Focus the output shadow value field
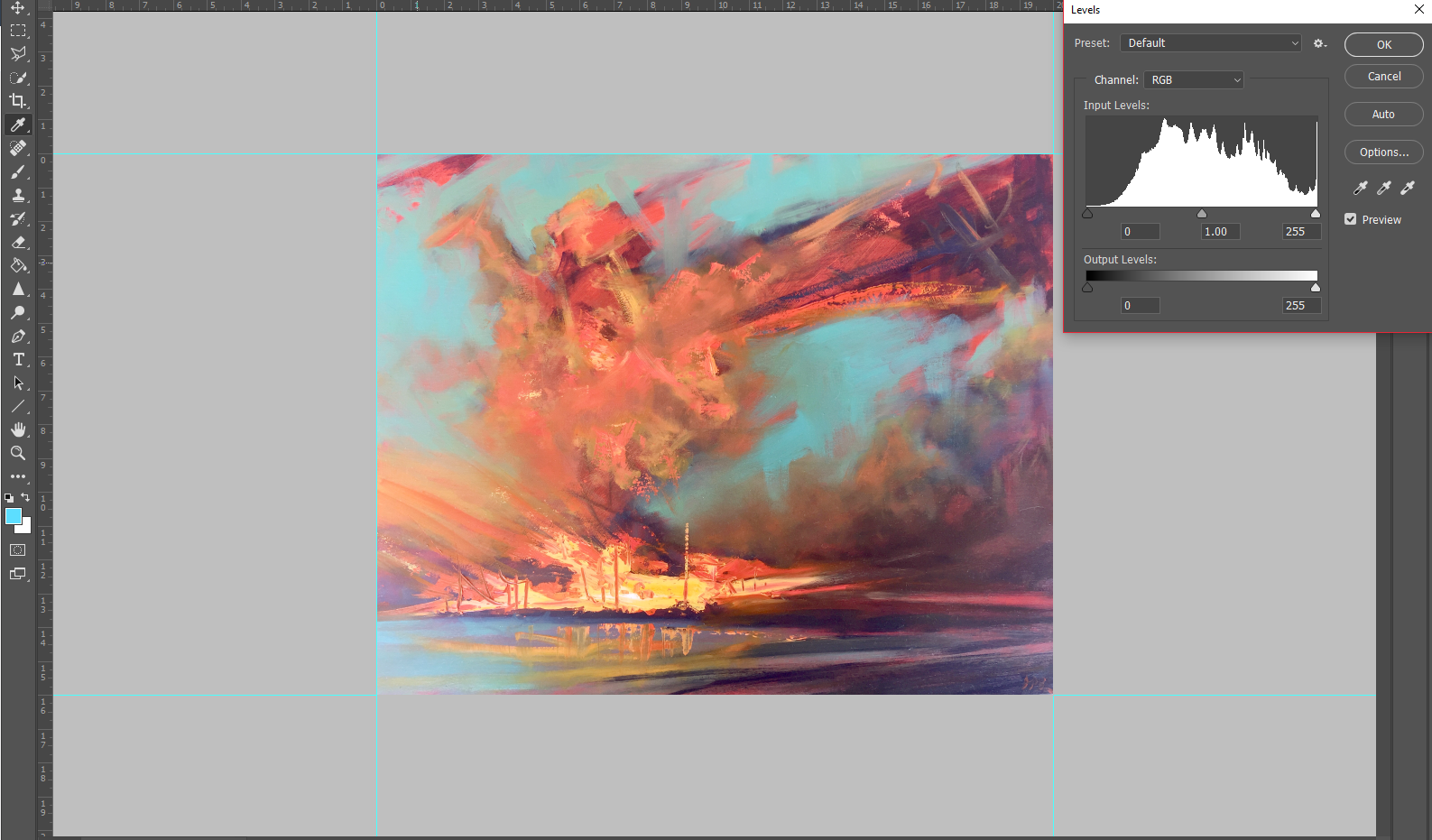Image resolution: width=1432 pixels, height=840 pixels. pyautogui.click(x=1141, y=306)
